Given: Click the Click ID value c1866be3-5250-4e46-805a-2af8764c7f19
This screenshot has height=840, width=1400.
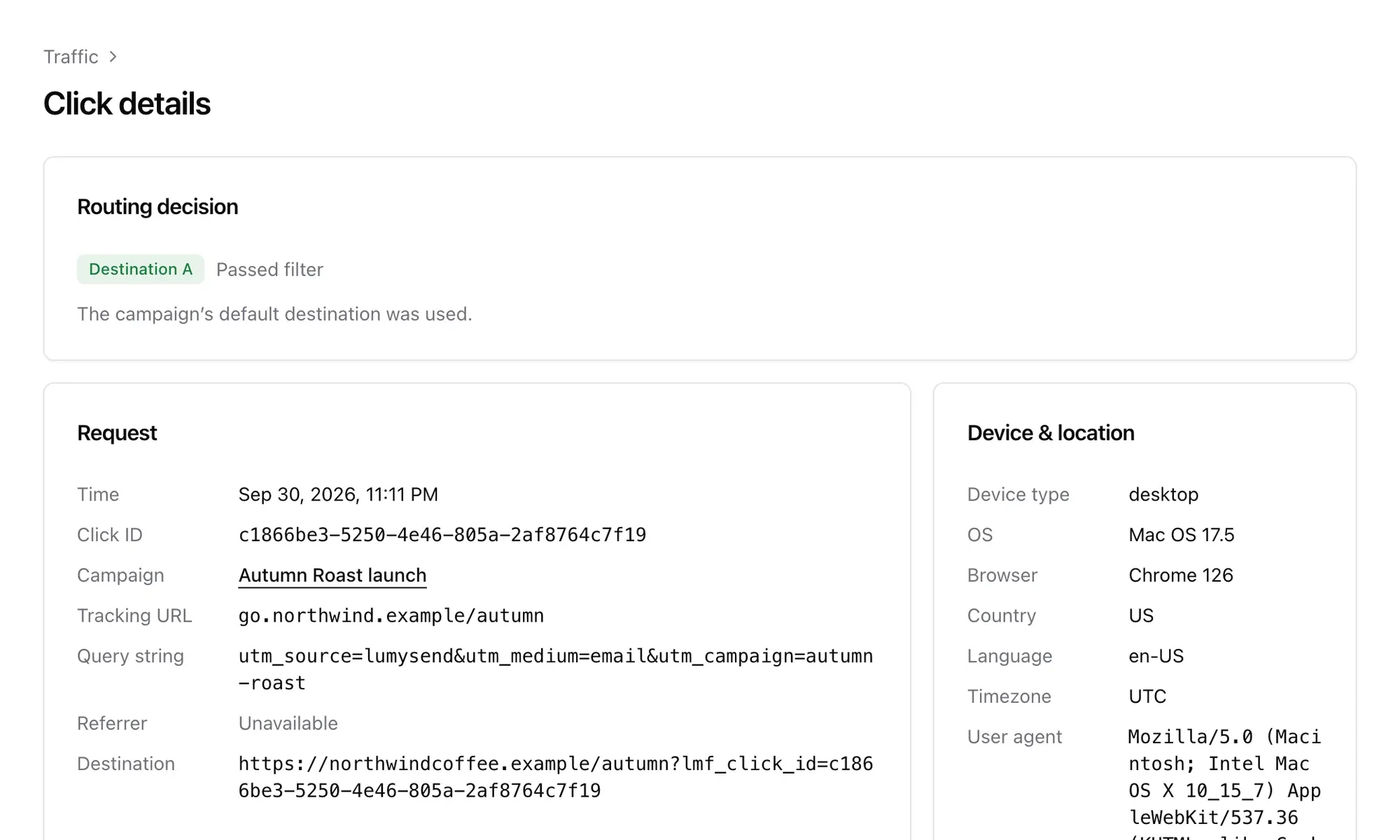Looking at the screenshot, I should (442, 535).
